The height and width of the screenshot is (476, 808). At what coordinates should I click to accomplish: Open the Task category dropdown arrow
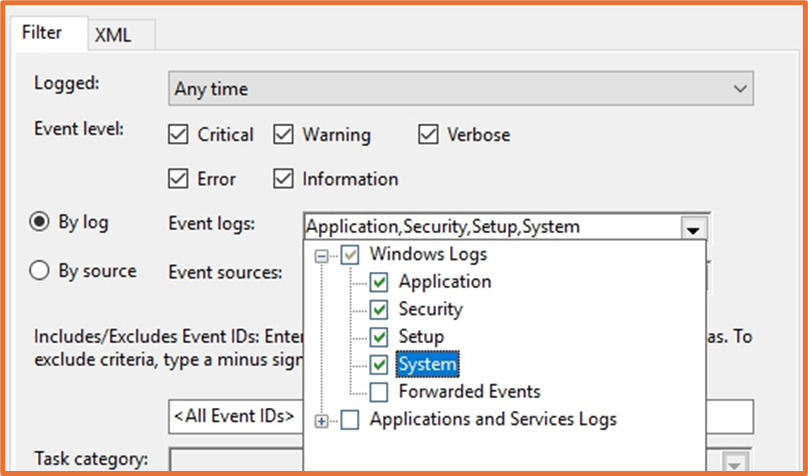(x=734, y=462)
